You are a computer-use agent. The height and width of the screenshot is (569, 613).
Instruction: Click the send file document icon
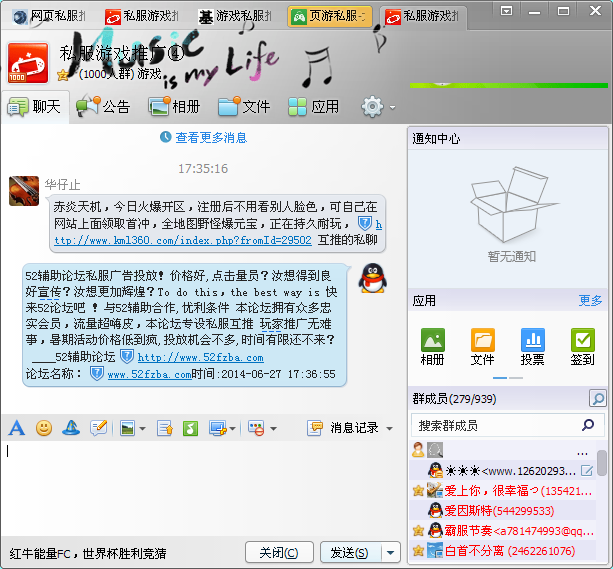(165, 428)
